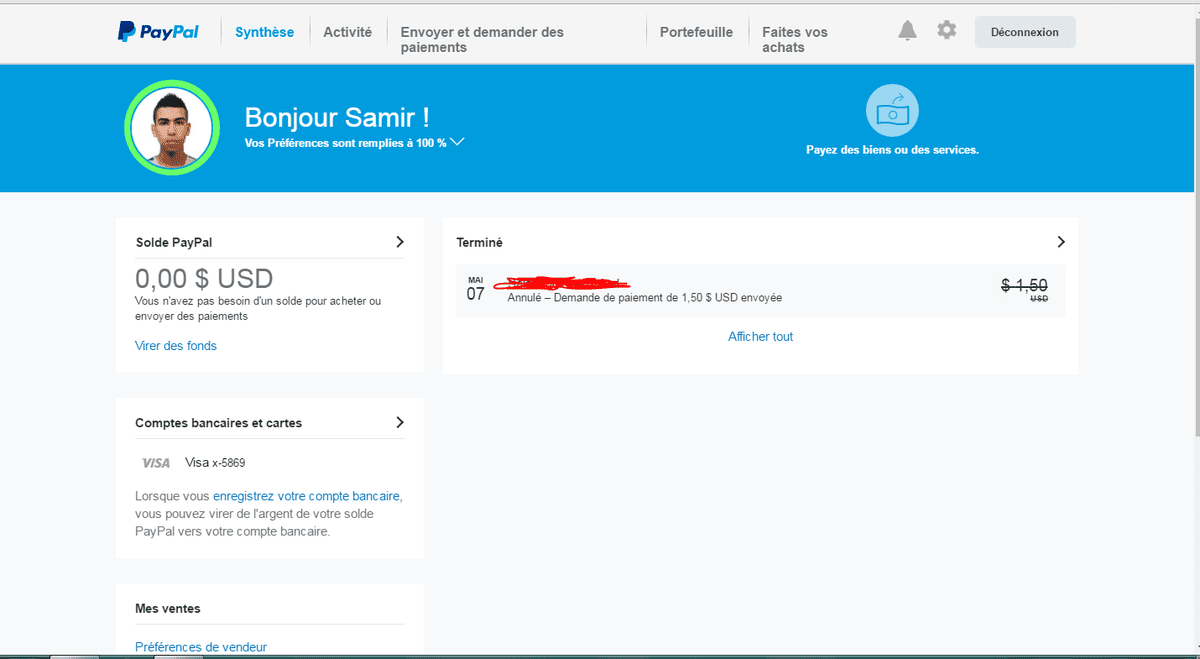Go to the Synthèse tab
Screen dimensions: 1200x659
pos(265,32)
